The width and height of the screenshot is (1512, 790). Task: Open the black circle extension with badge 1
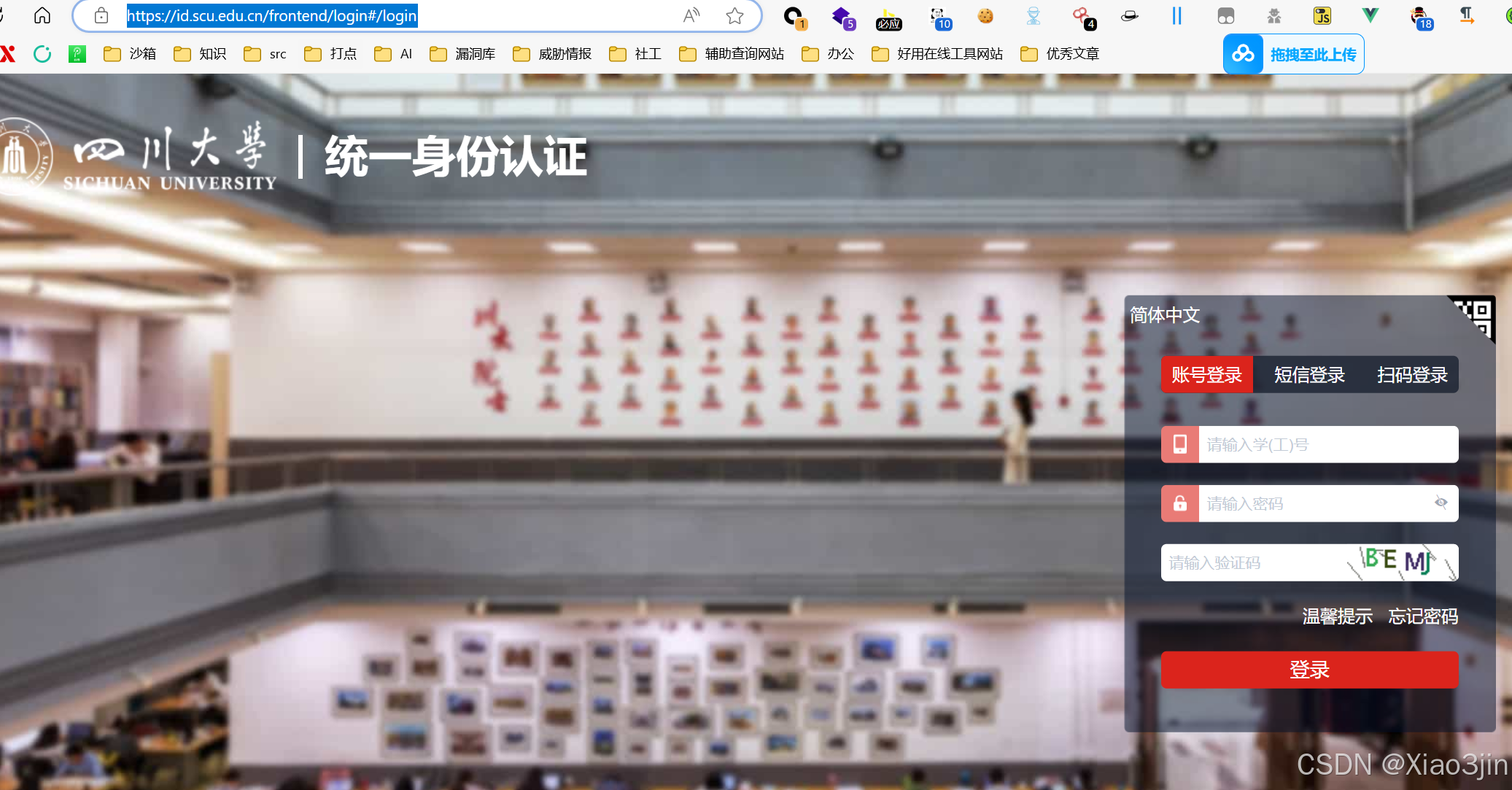794,16
